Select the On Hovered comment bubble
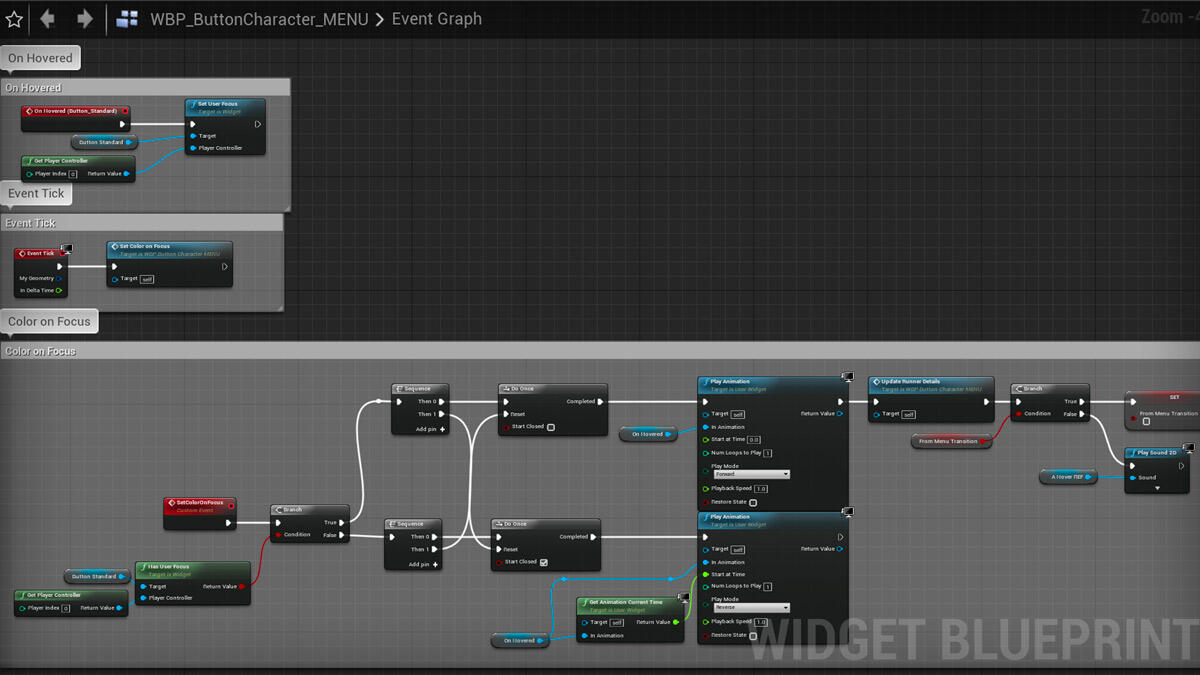The width and height of the screenshot is (1200, 675). coord(40,58)
